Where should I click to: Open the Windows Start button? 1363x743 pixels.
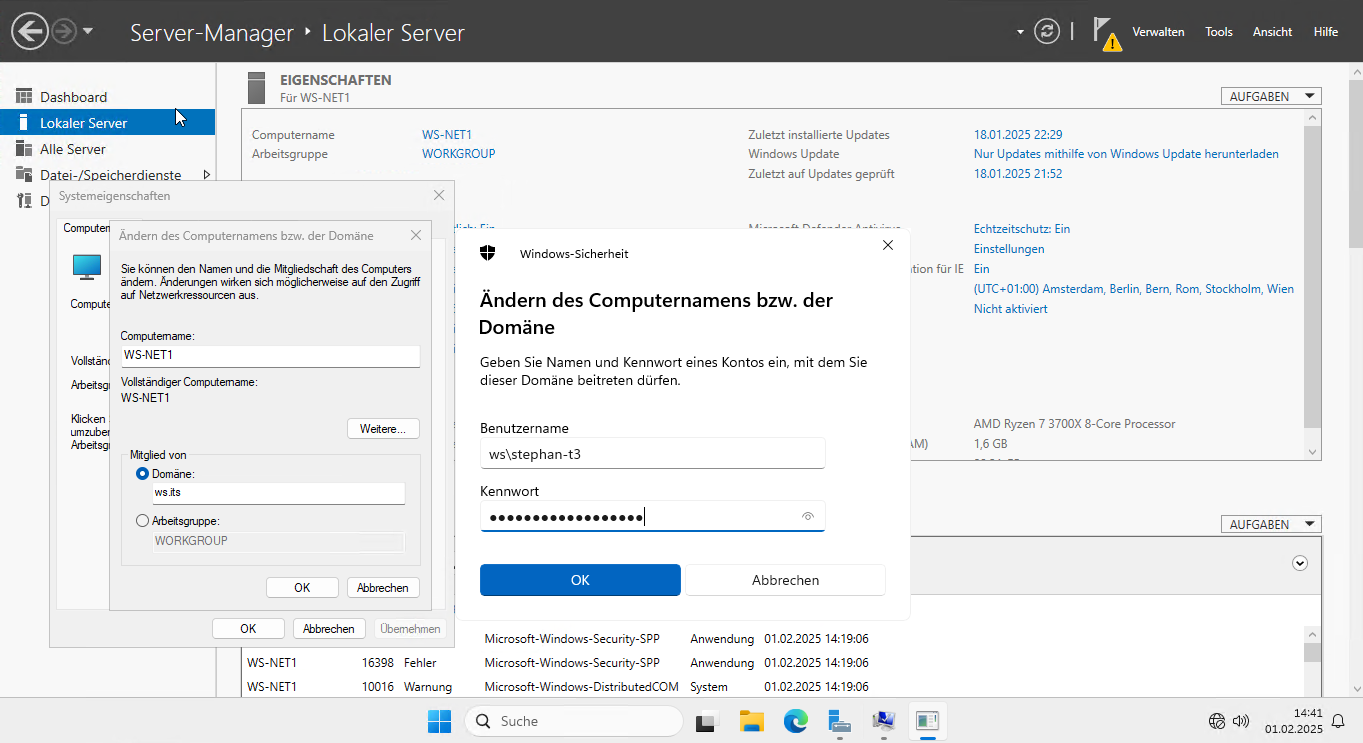439,721
